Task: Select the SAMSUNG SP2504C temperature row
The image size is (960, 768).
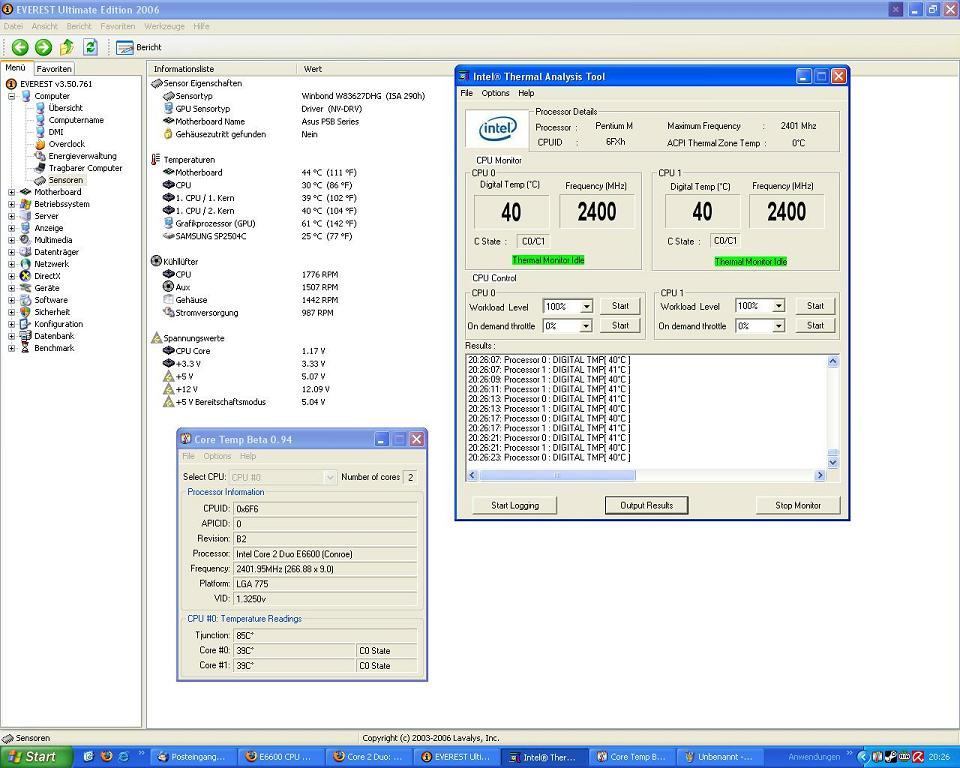Action: click(x=258, y=236)
